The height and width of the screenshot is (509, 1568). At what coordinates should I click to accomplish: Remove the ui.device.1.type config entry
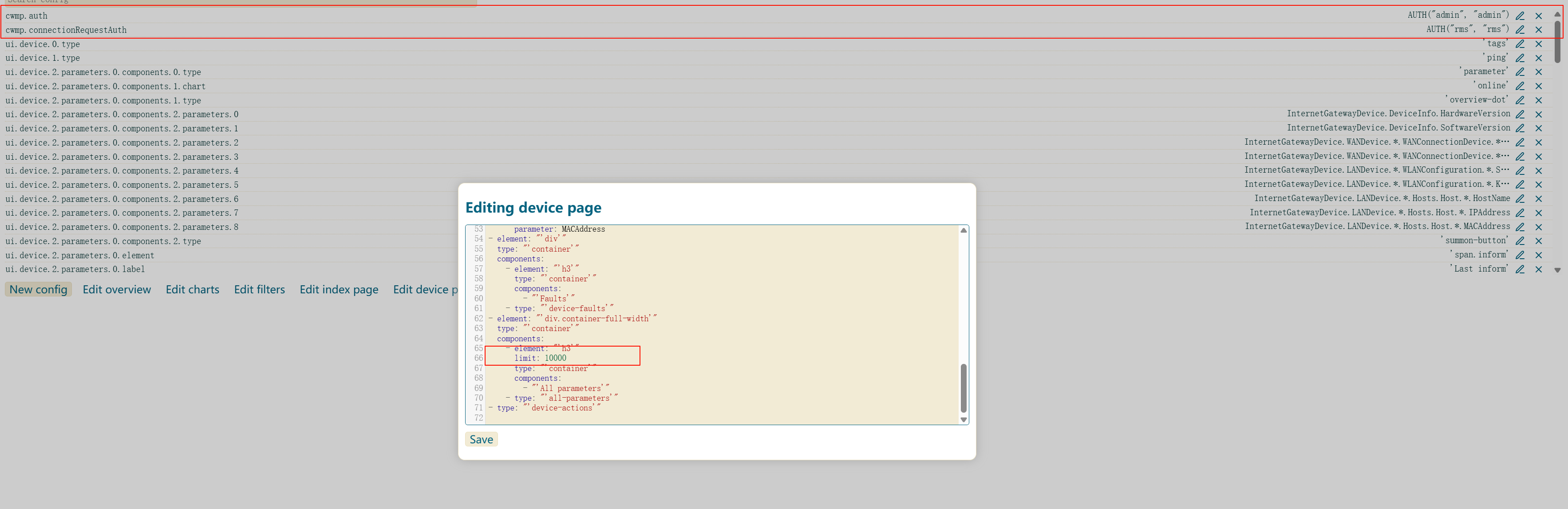pos(1538,58)
